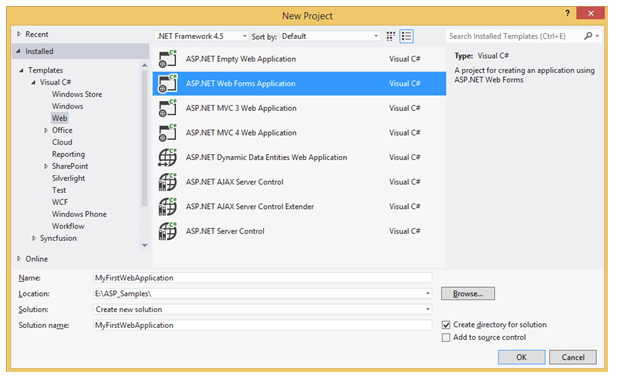Open search options dropdown arrow
This screenshot has height=380, width=621.
coord(597,36)
